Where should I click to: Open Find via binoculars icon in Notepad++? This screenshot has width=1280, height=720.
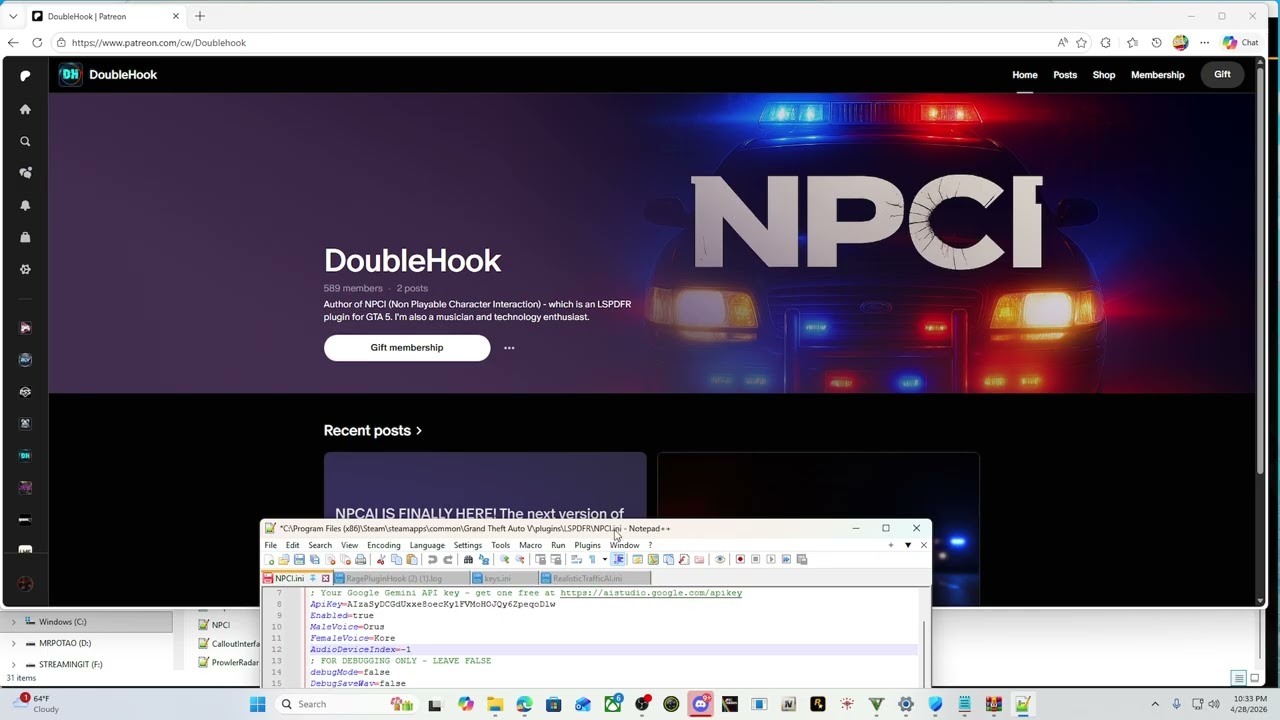click(468, 560)
